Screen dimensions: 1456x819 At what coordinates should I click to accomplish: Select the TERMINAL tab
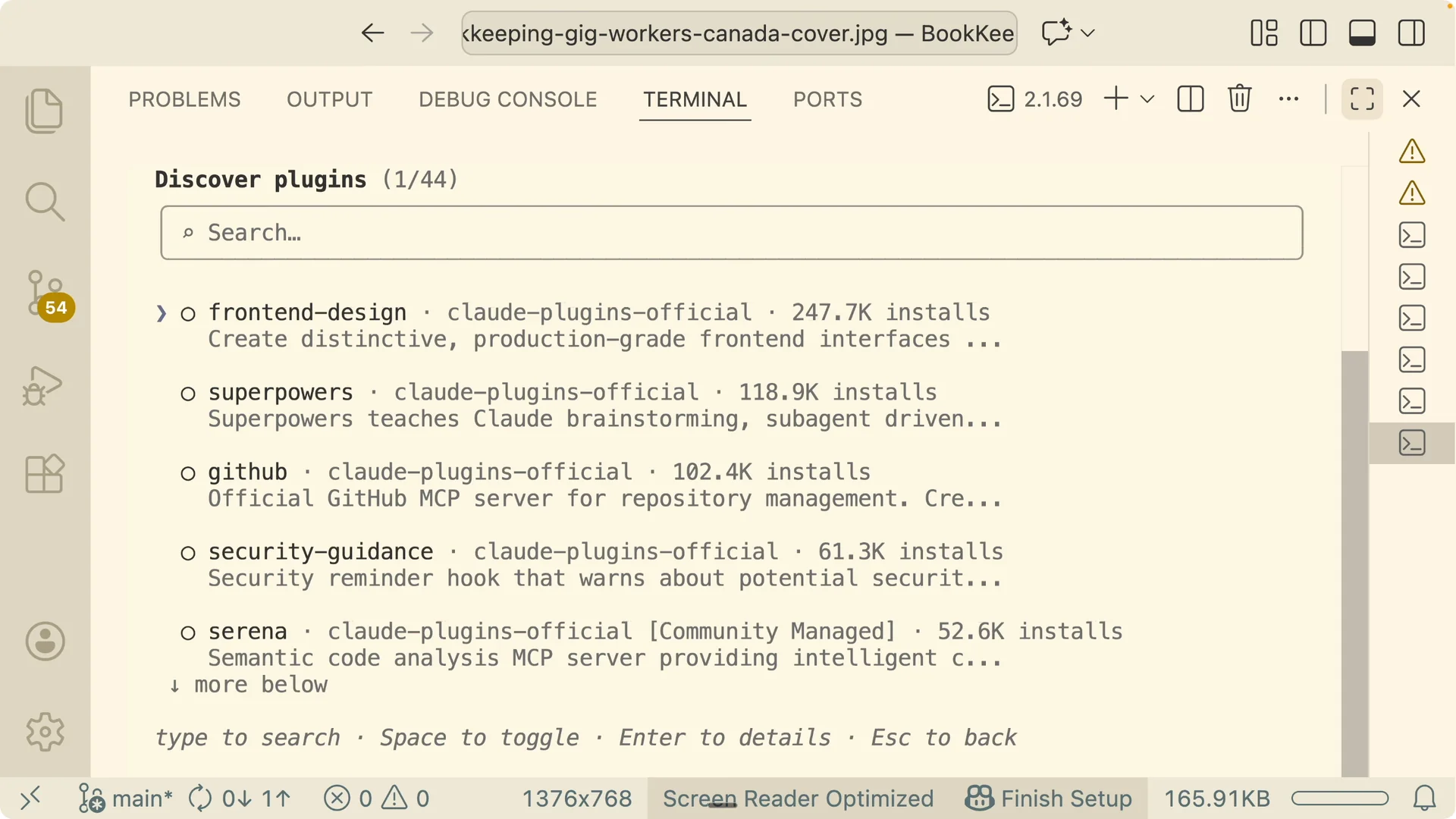[x=695, y=99]
